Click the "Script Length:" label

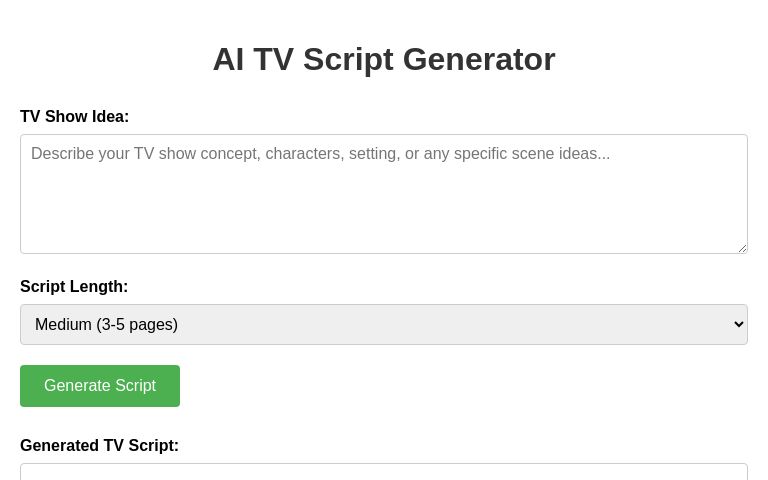pos(74,287)
